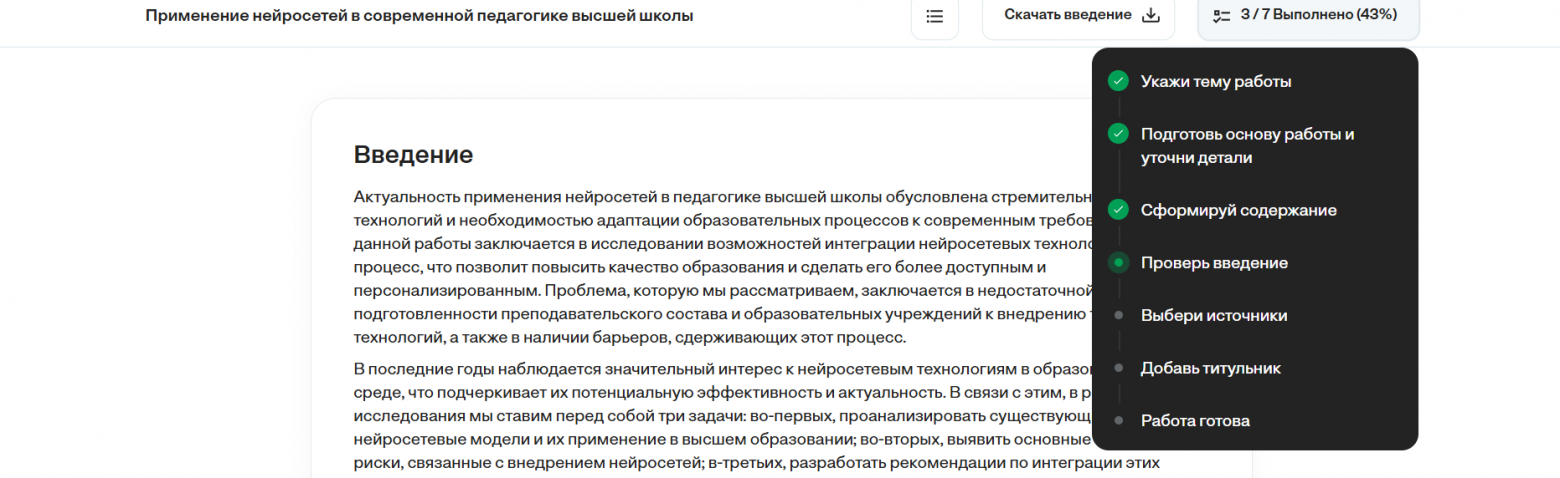
Task: Click gray dot beside Выбери источники
Action: [x=1118, y=316]
